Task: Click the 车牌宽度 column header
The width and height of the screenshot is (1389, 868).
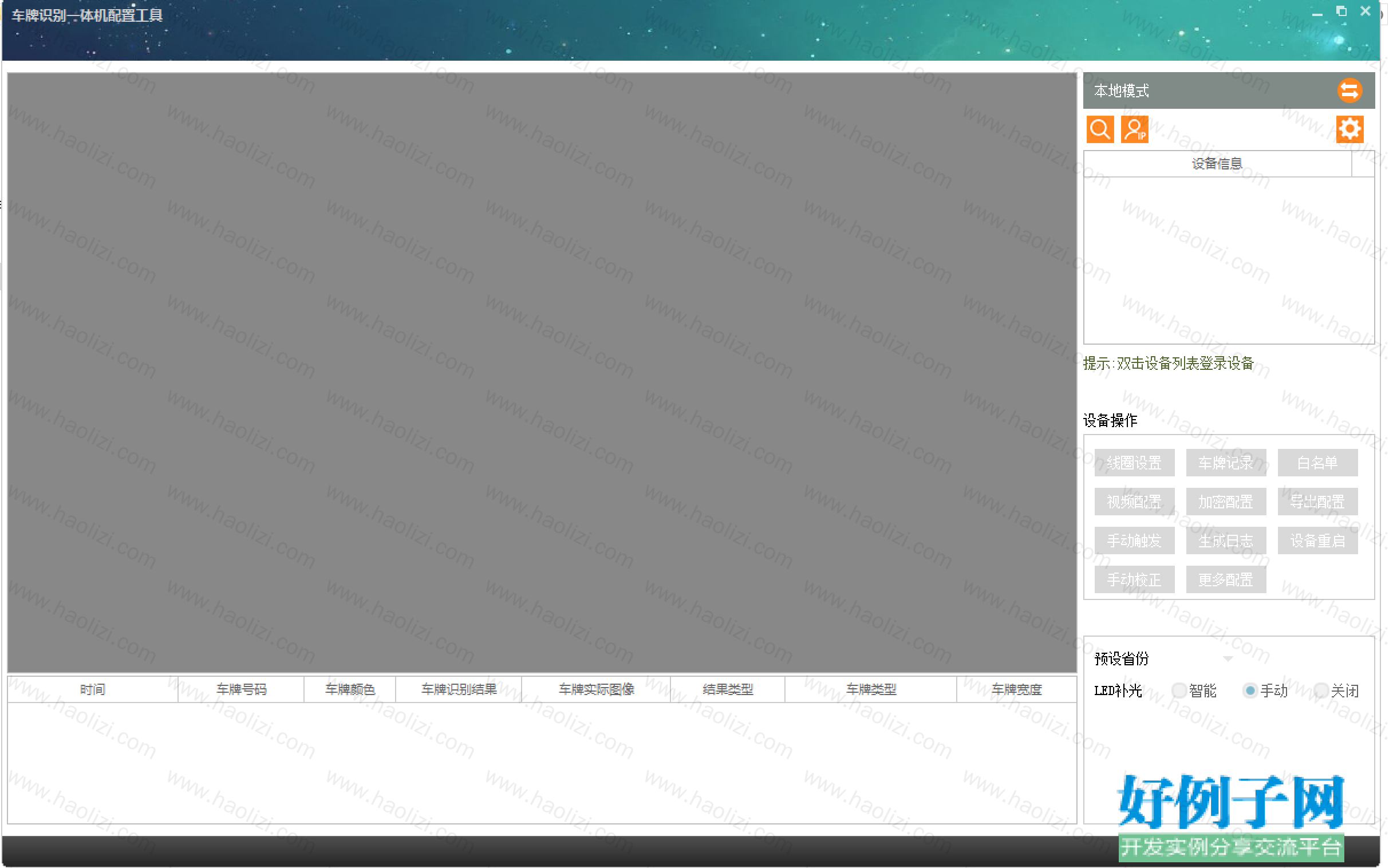Action: tap(1016, 689)
